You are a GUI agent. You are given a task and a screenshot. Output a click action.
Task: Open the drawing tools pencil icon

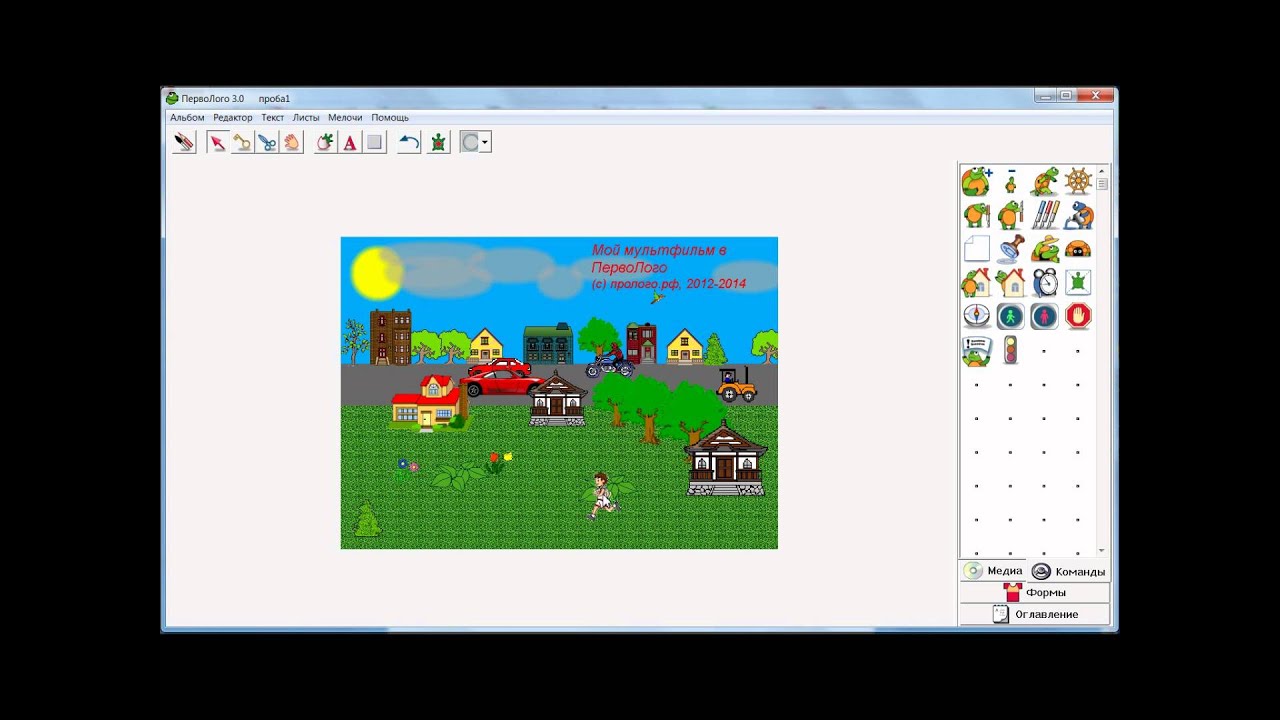click(x=184, y=142)
